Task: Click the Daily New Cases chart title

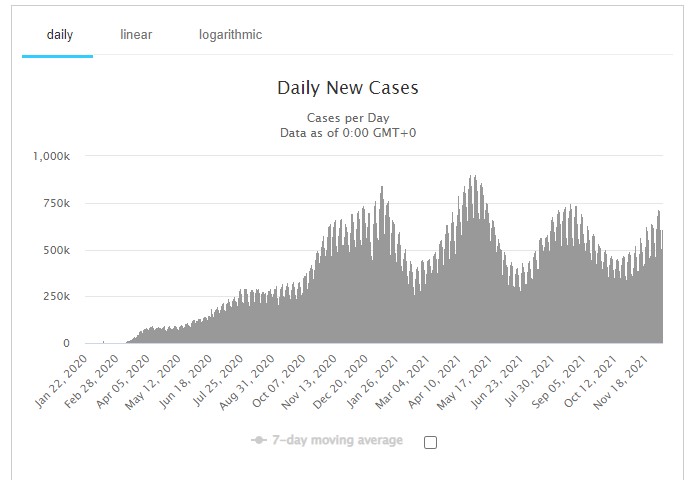Action: click(348, 88)
